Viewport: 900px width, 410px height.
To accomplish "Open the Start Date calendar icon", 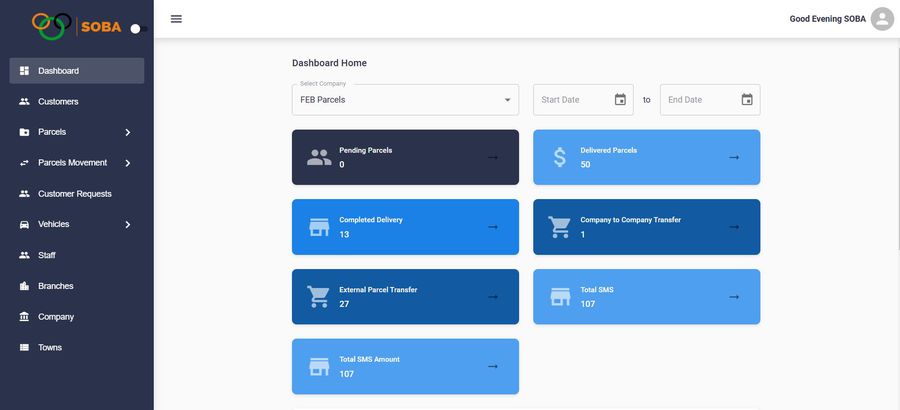I will (620, 99).
